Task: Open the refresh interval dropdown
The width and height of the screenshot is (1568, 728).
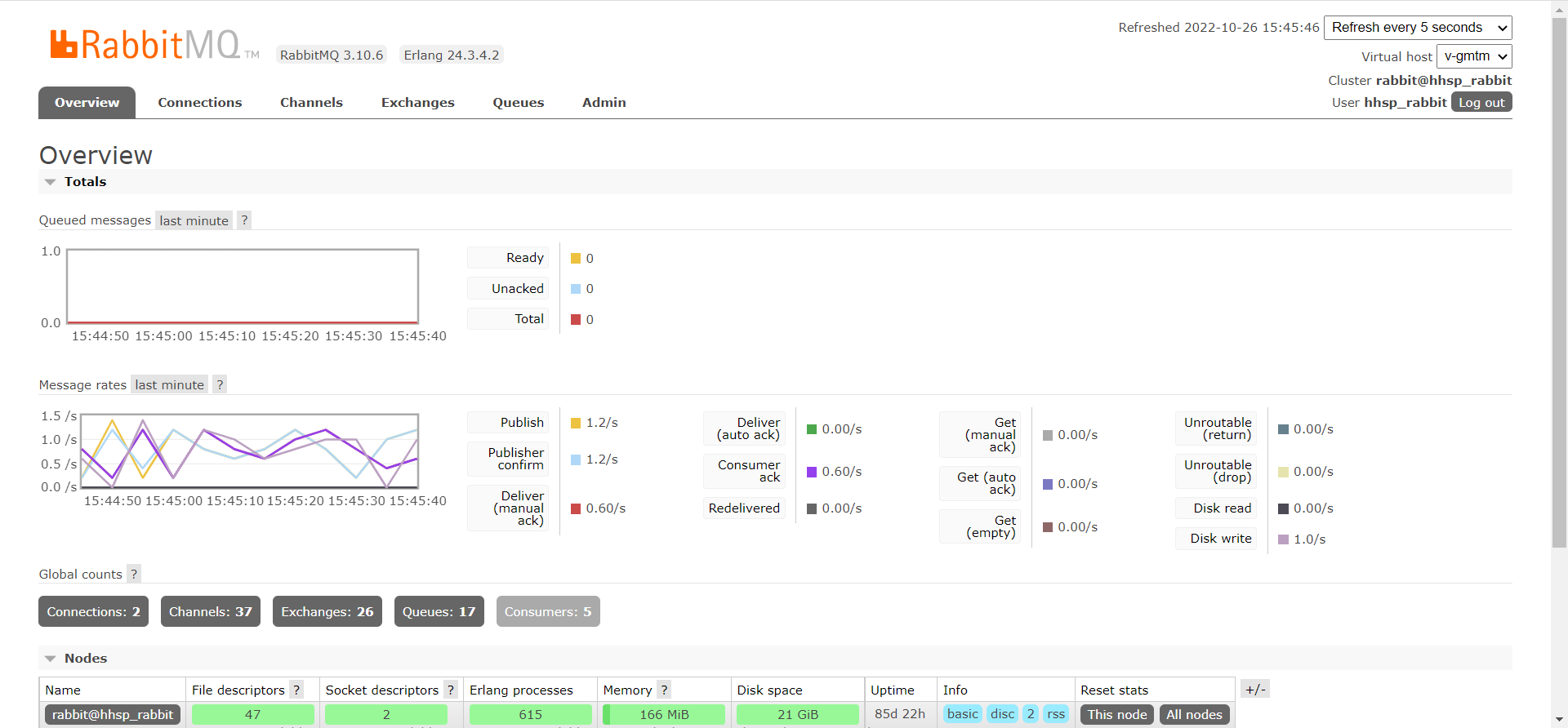Action: pos(1418,28)
